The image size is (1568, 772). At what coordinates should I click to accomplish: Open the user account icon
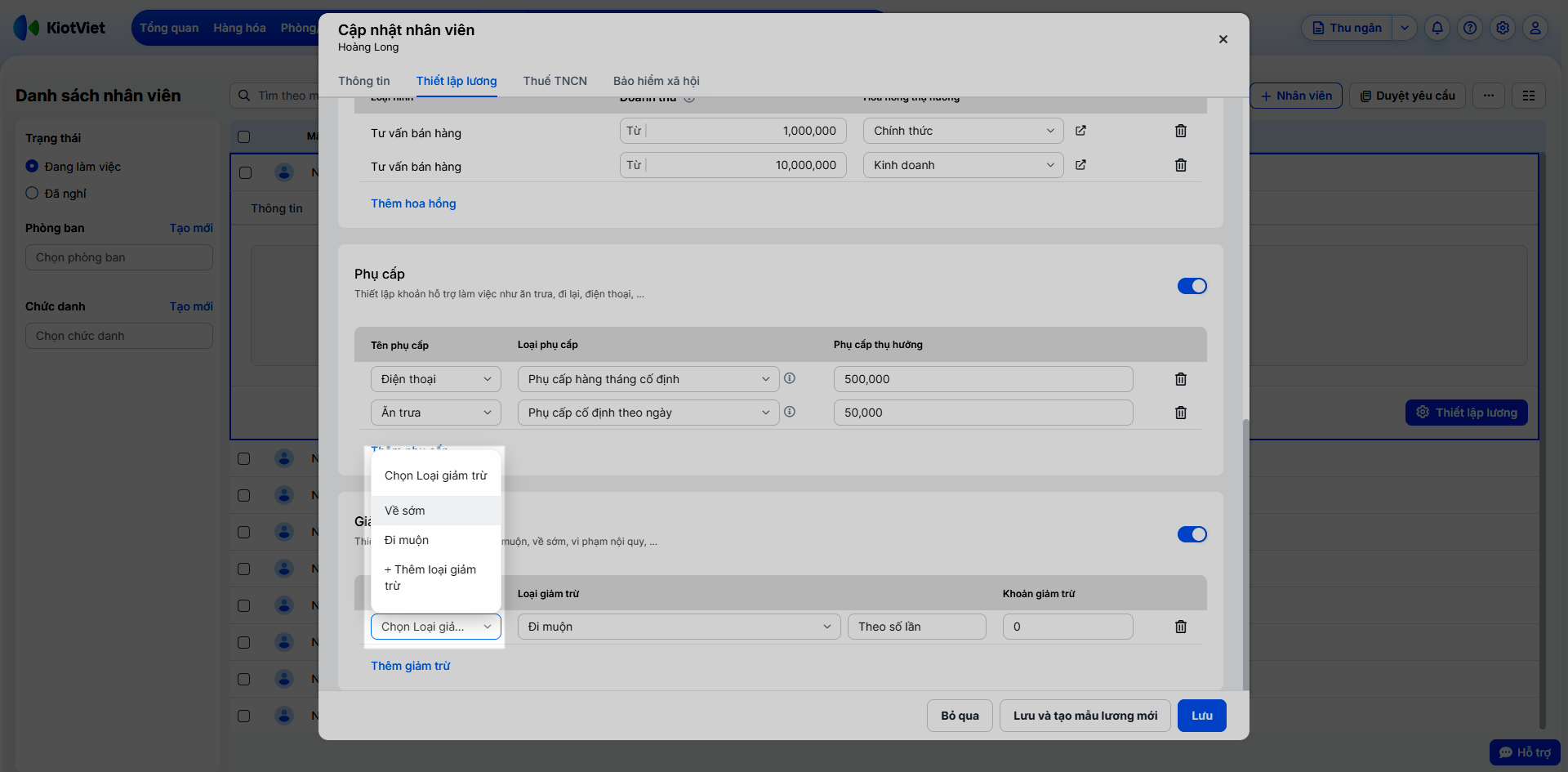coord(1535,28)
